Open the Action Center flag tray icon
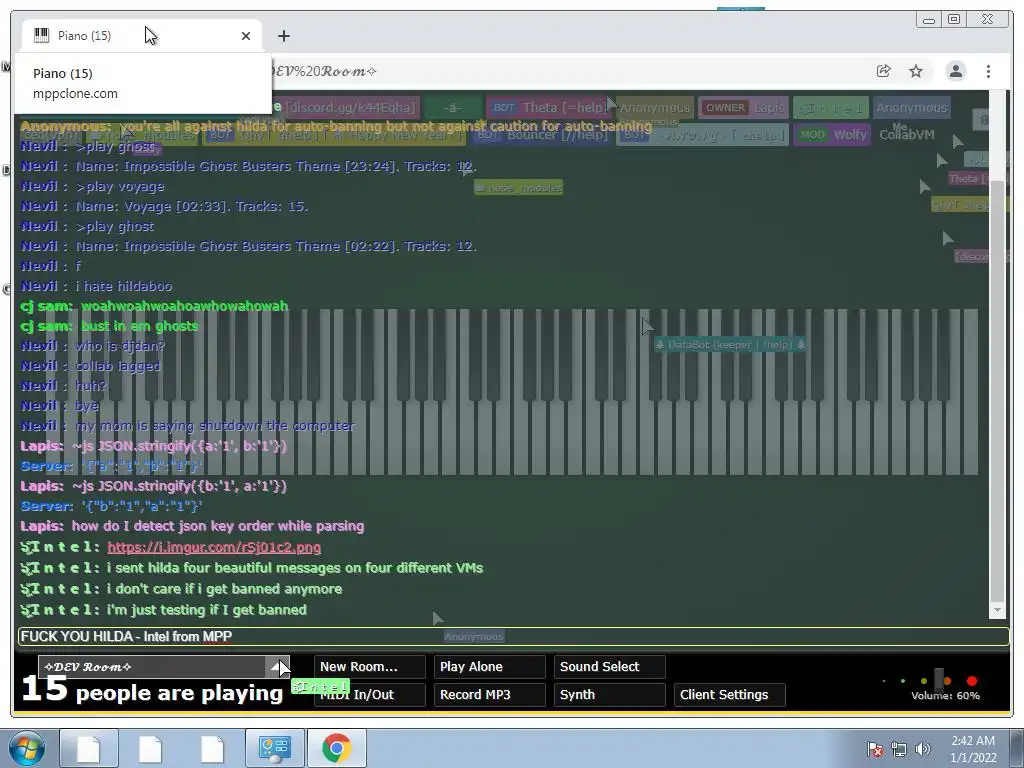This screenshot has width=1024, height=768. point(875,748)
